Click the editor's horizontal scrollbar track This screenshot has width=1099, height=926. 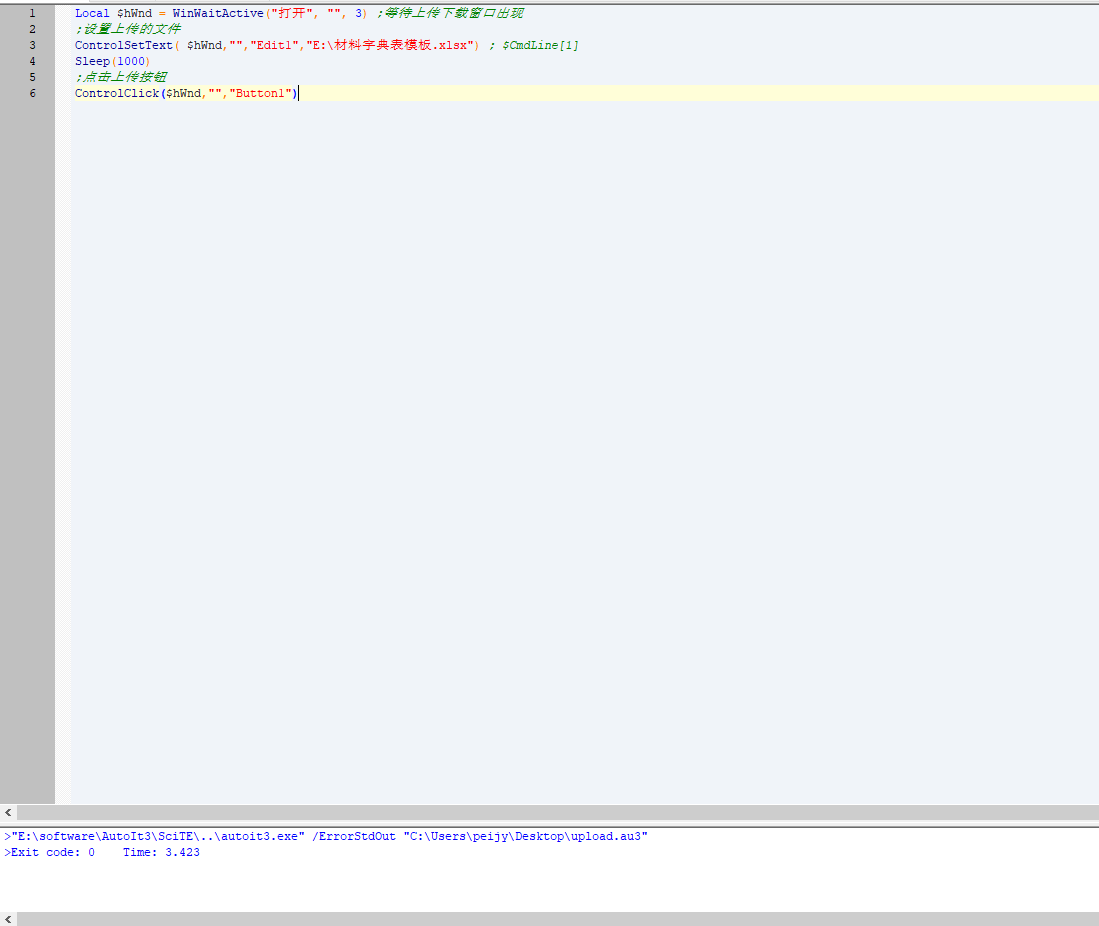pos(558,812)
